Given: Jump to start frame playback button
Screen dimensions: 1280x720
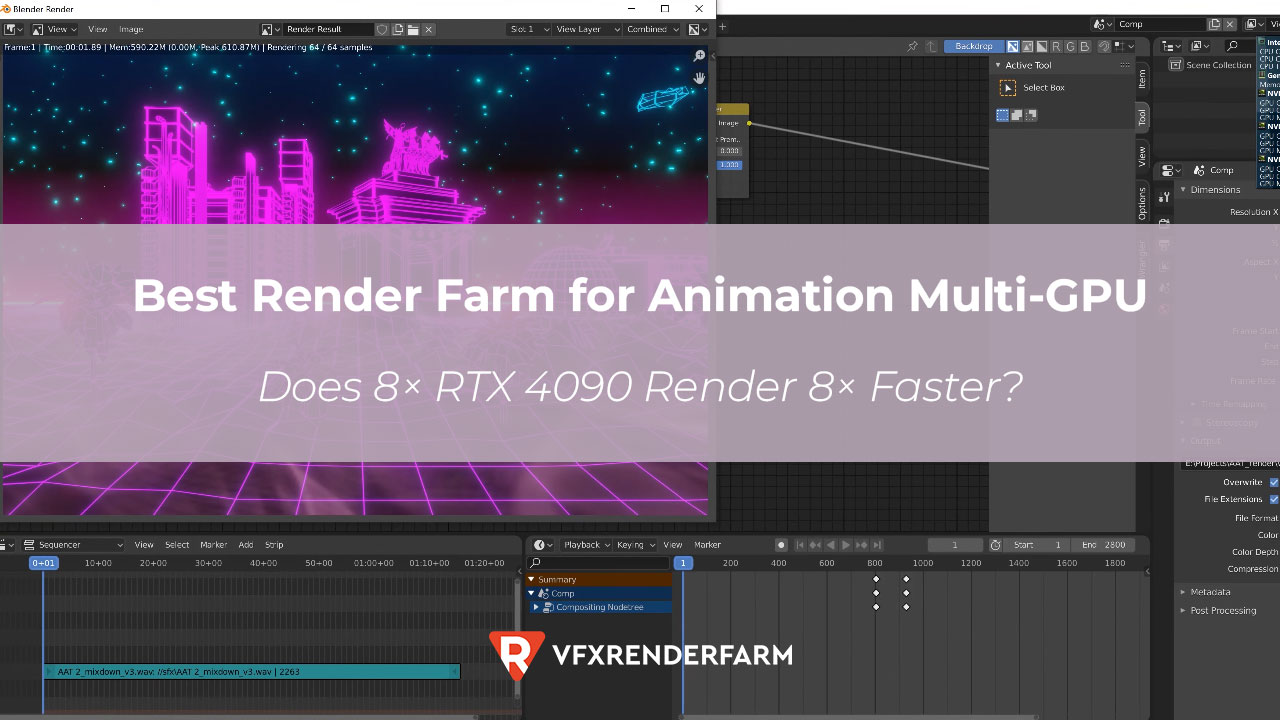Looking at the screenshot, I should 799,545.
